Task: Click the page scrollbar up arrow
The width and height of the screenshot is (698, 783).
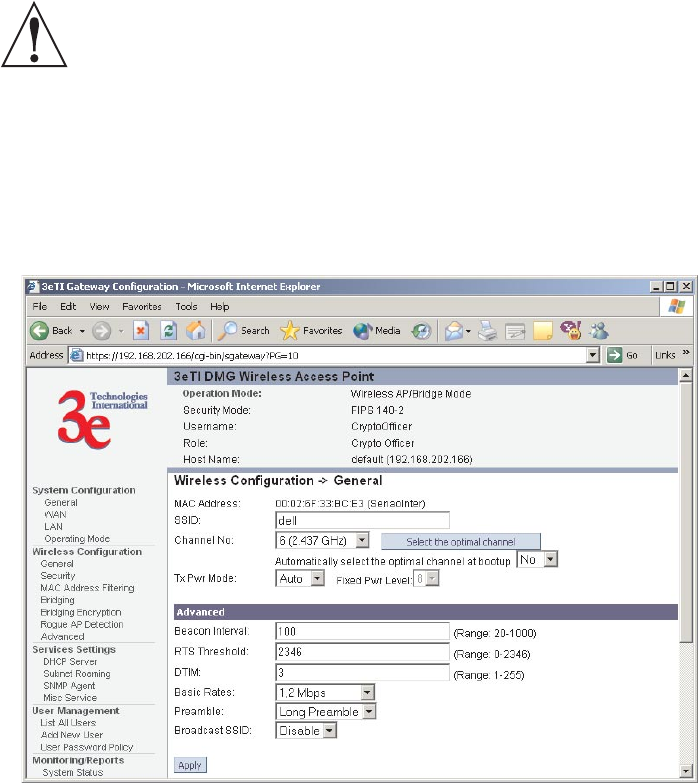Action: [686, 375]
